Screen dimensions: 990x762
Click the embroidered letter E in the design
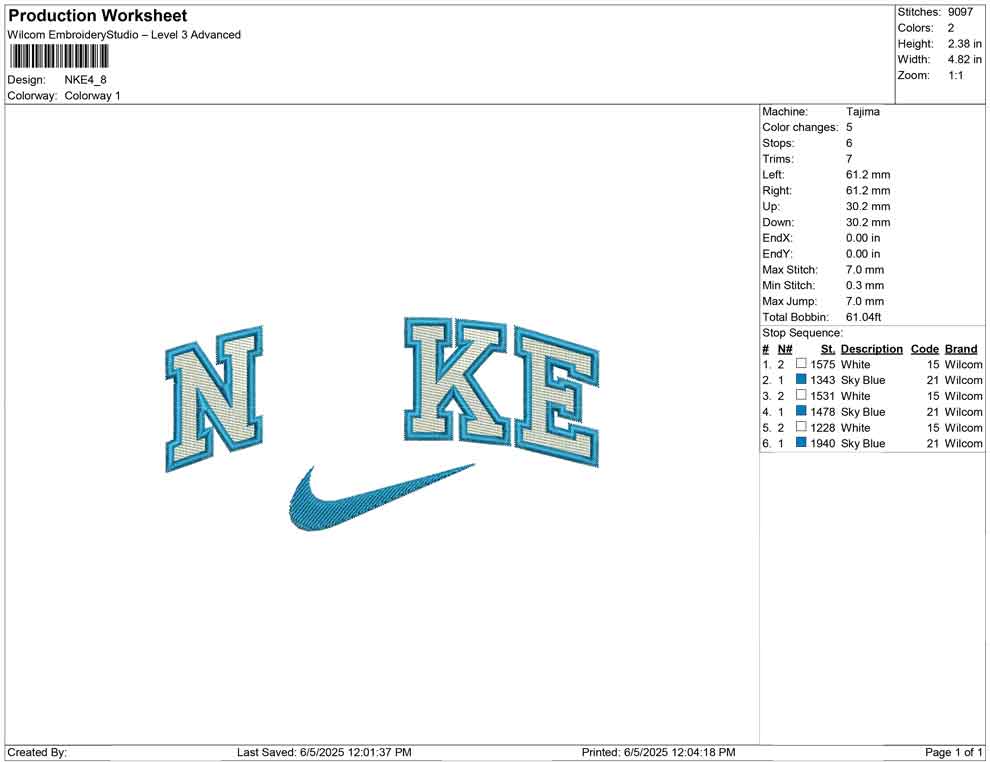556,396
